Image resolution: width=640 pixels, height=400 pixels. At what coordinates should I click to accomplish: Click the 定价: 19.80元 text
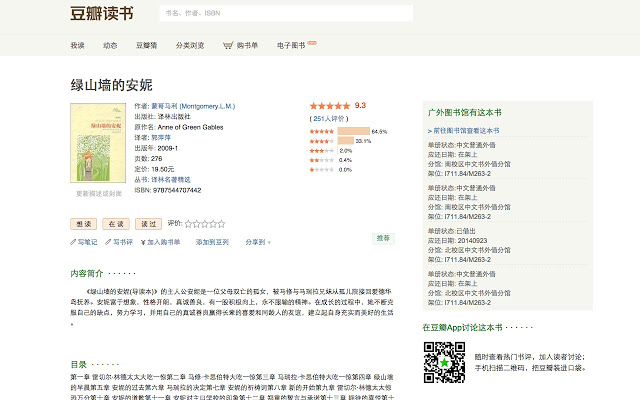pyautogui.click(x=154, y=169)
